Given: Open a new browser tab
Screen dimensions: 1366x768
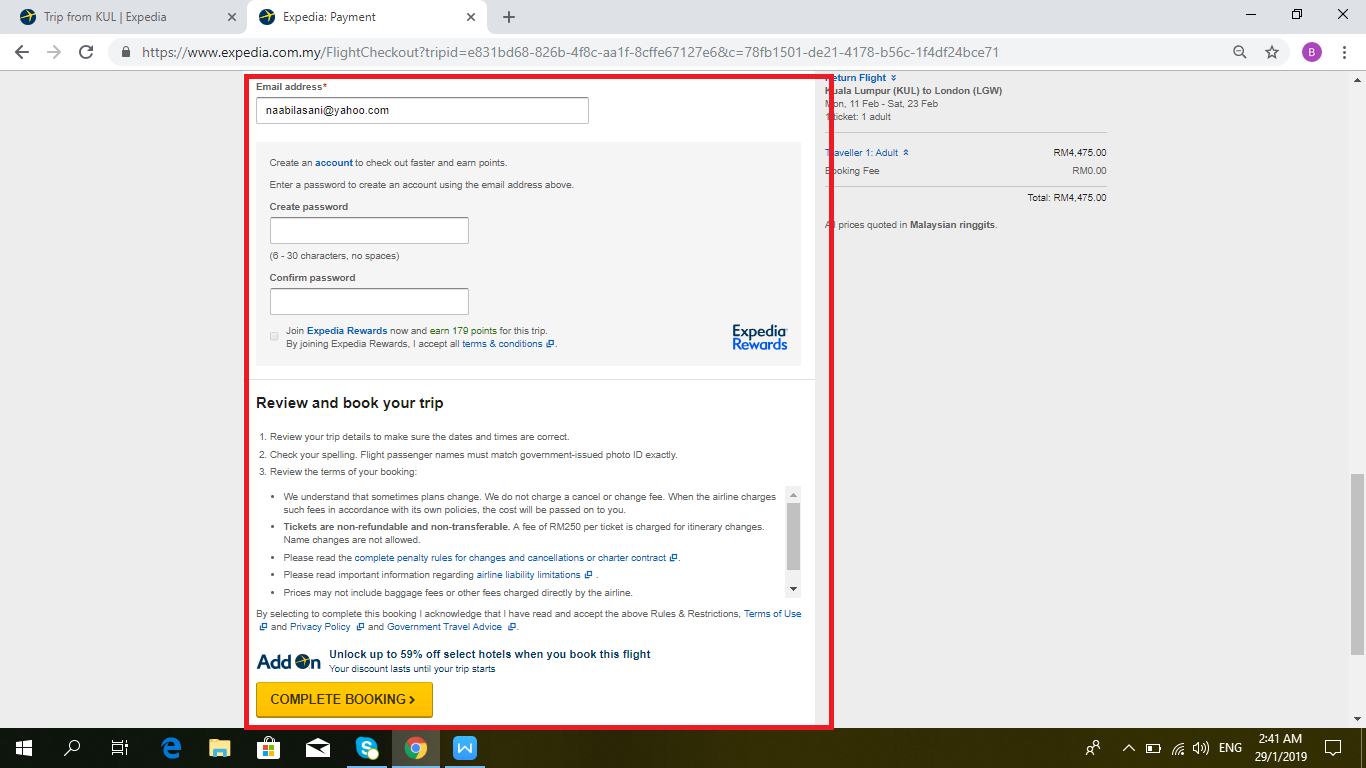Looking at the screenshot, I should (509, 17).
